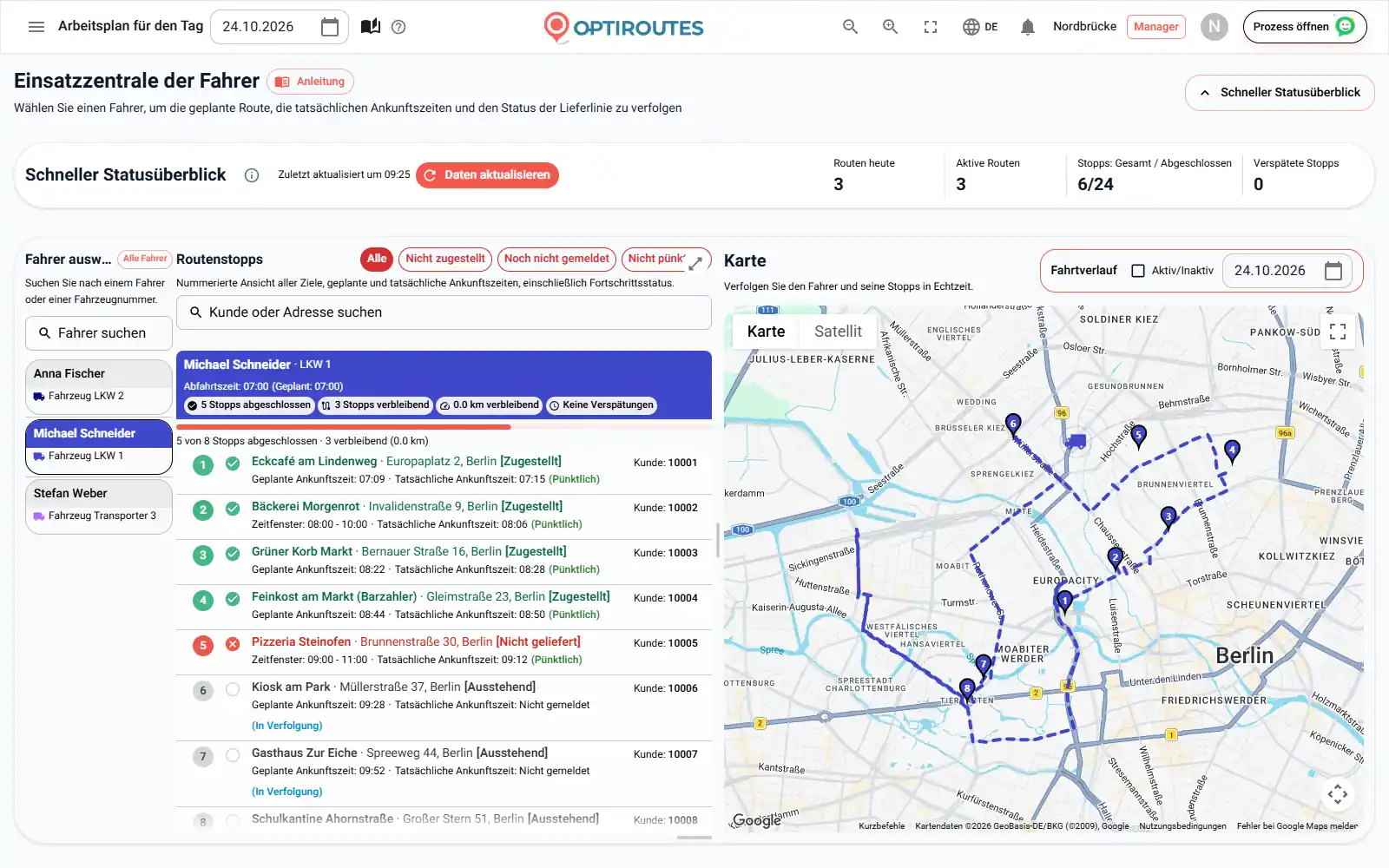
Task: Show Alle Fahrer
Action: 144,259
